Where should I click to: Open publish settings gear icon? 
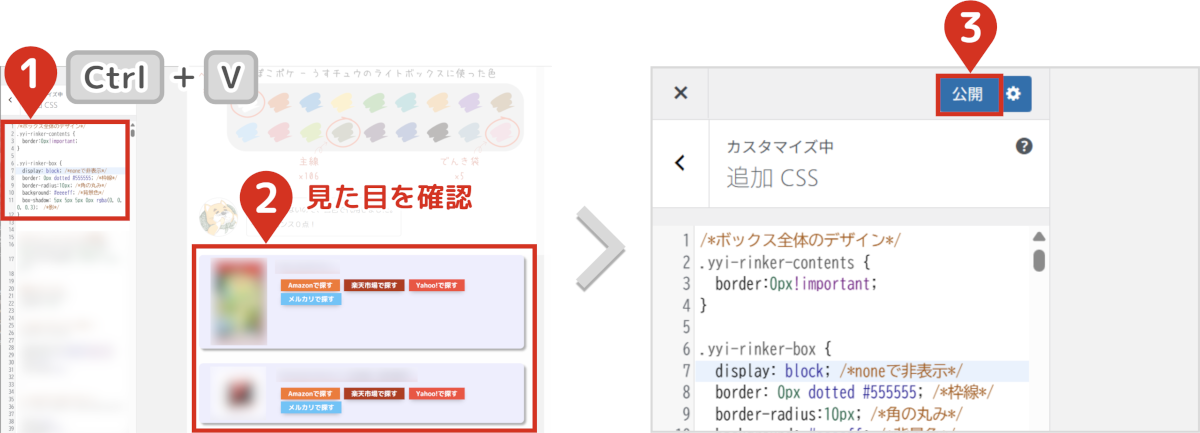click(1015, 94)
